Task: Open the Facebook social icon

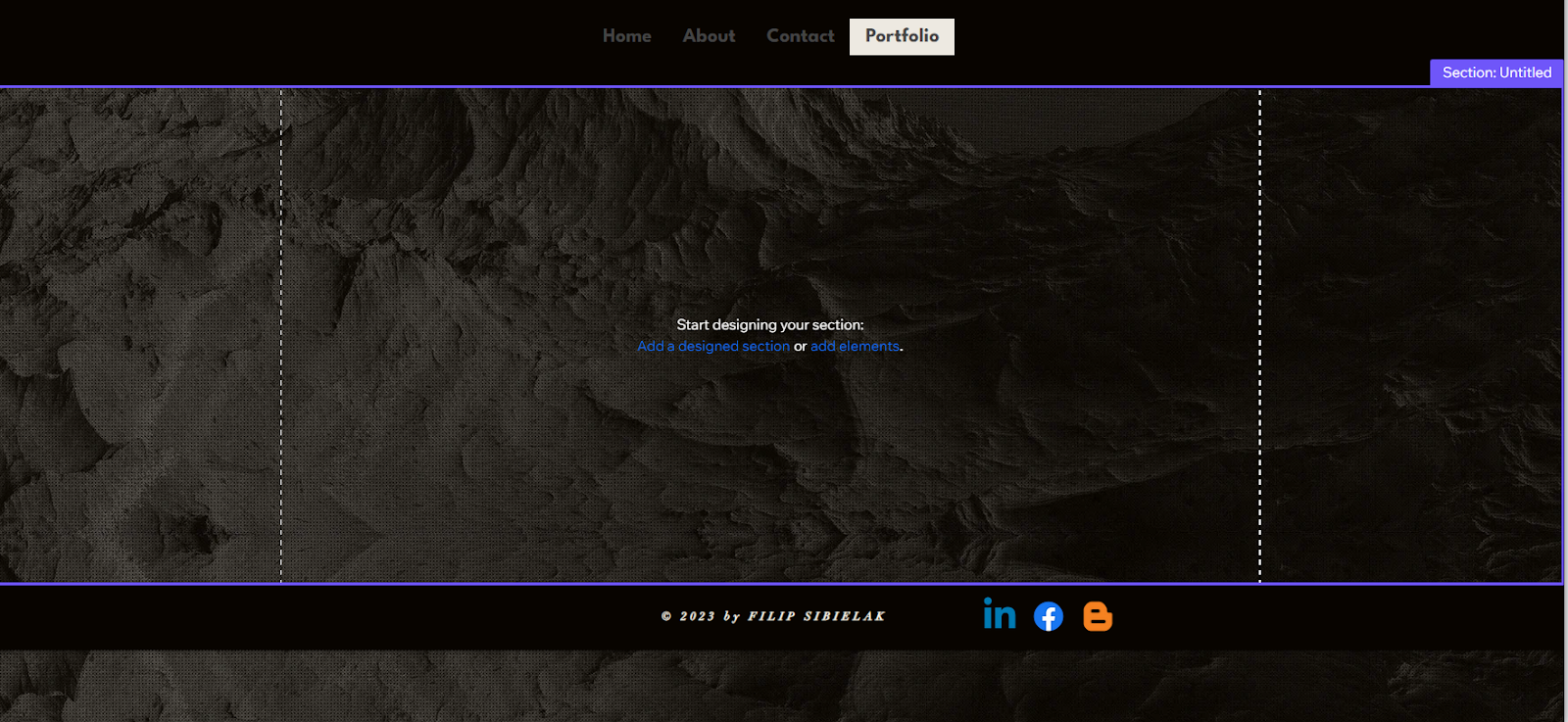Action: pos(1049,616)
